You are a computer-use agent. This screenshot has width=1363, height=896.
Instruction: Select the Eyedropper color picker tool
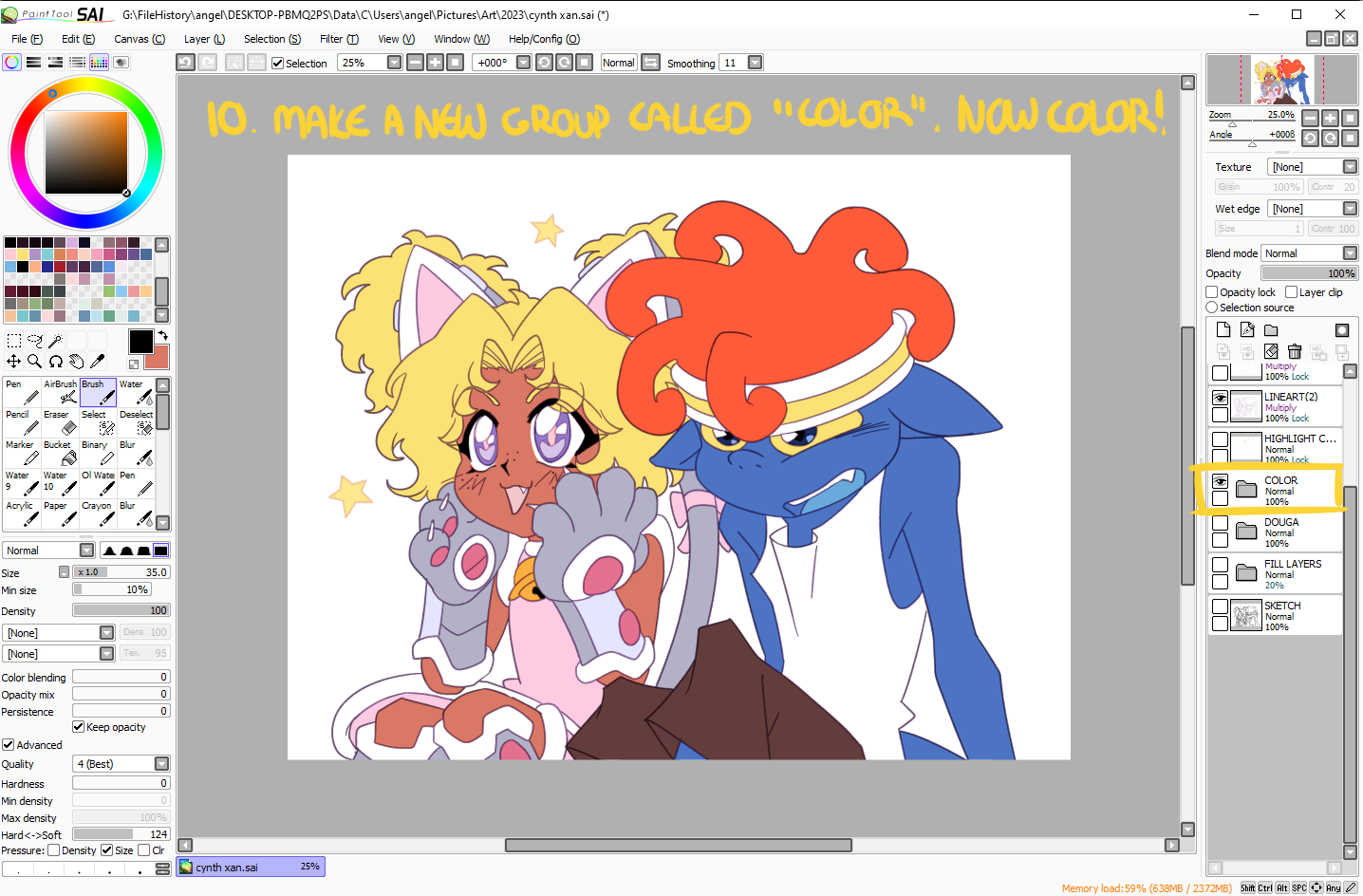97,362
